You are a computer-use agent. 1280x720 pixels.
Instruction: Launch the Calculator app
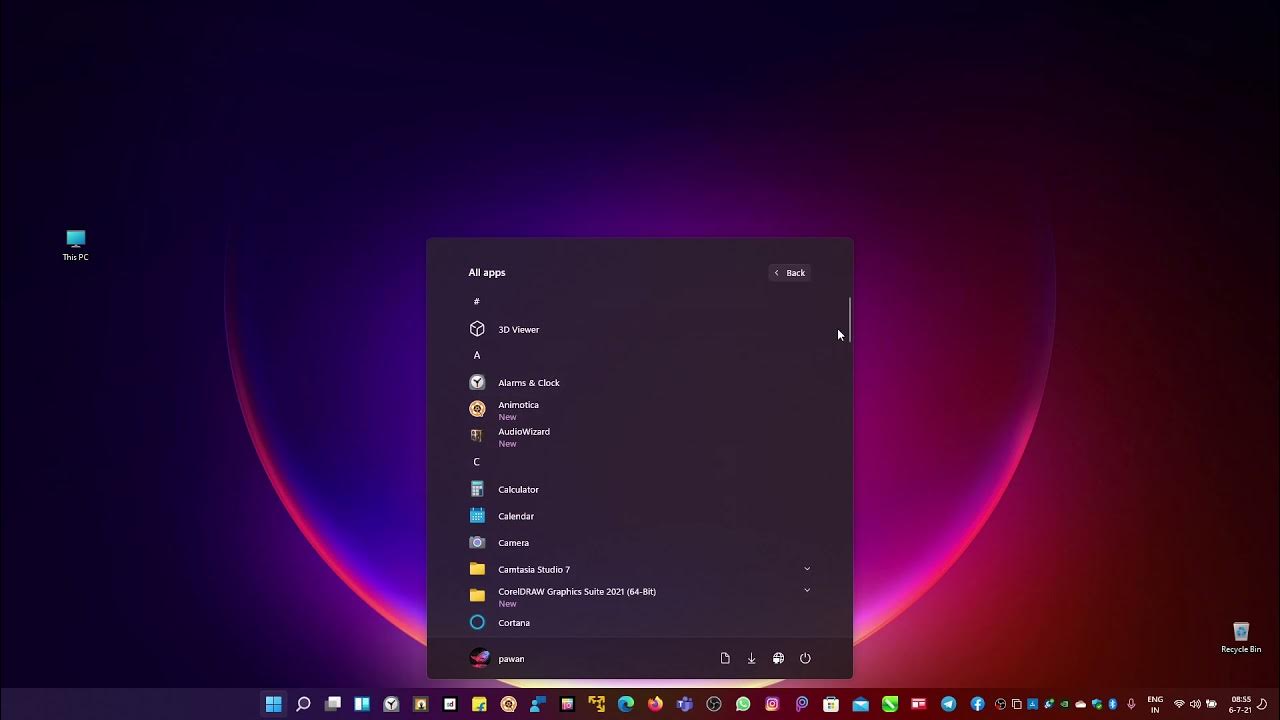pos(640,489)
